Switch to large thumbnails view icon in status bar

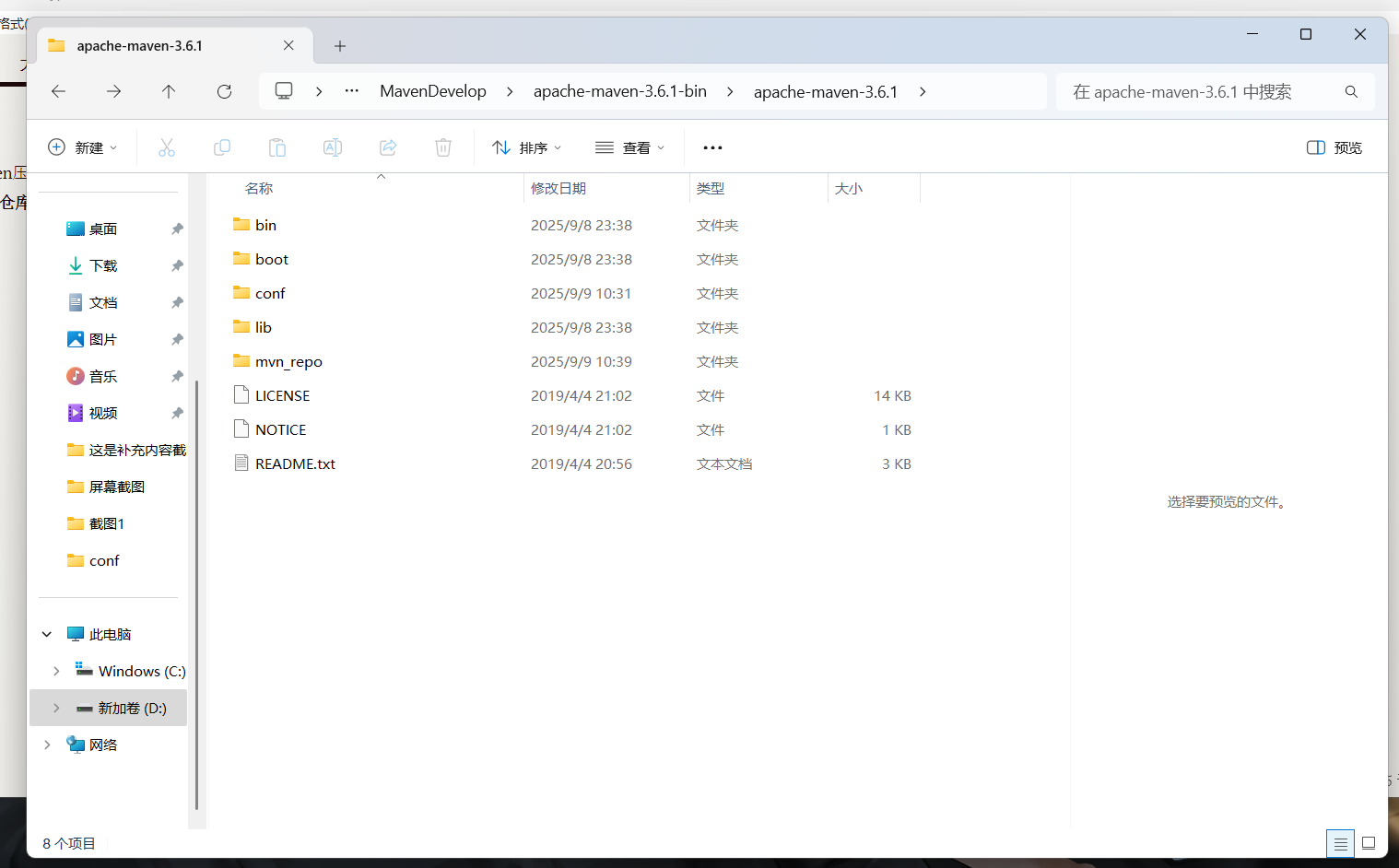(1369, 843)
